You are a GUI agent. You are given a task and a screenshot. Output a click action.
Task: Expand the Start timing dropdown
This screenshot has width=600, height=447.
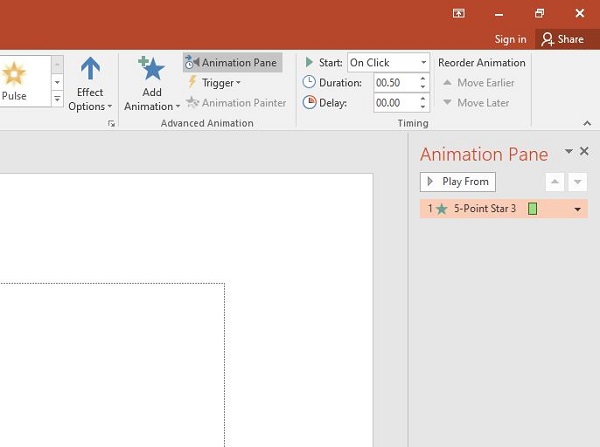[423, 63]
